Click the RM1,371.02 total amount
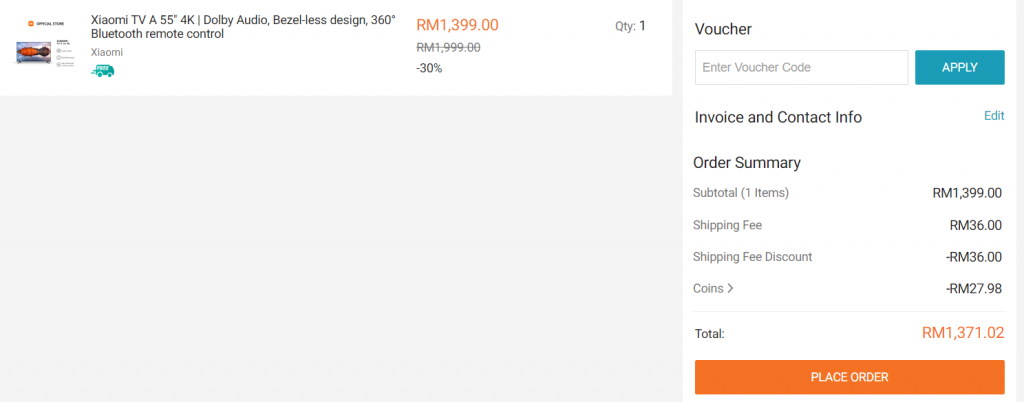Viewport: 1024px width, 402px height. pos(963,333)
